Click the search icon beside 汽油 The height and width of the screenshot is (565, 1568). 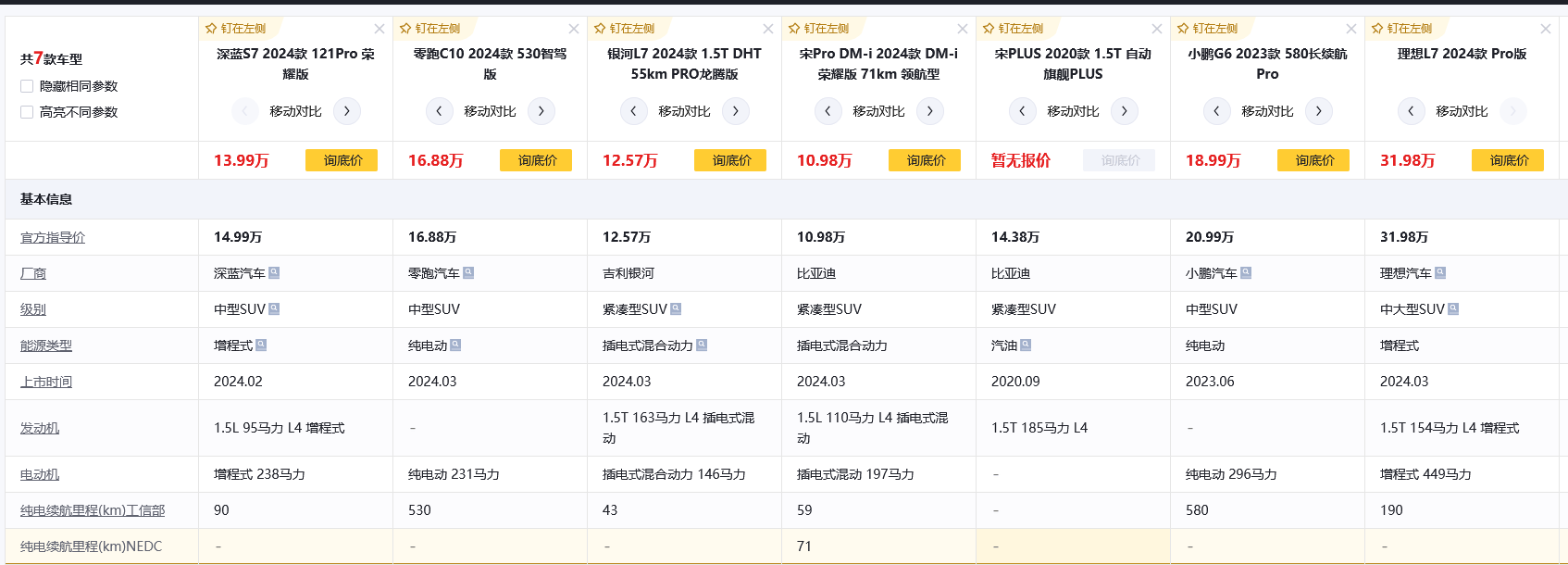point(1026,345)
